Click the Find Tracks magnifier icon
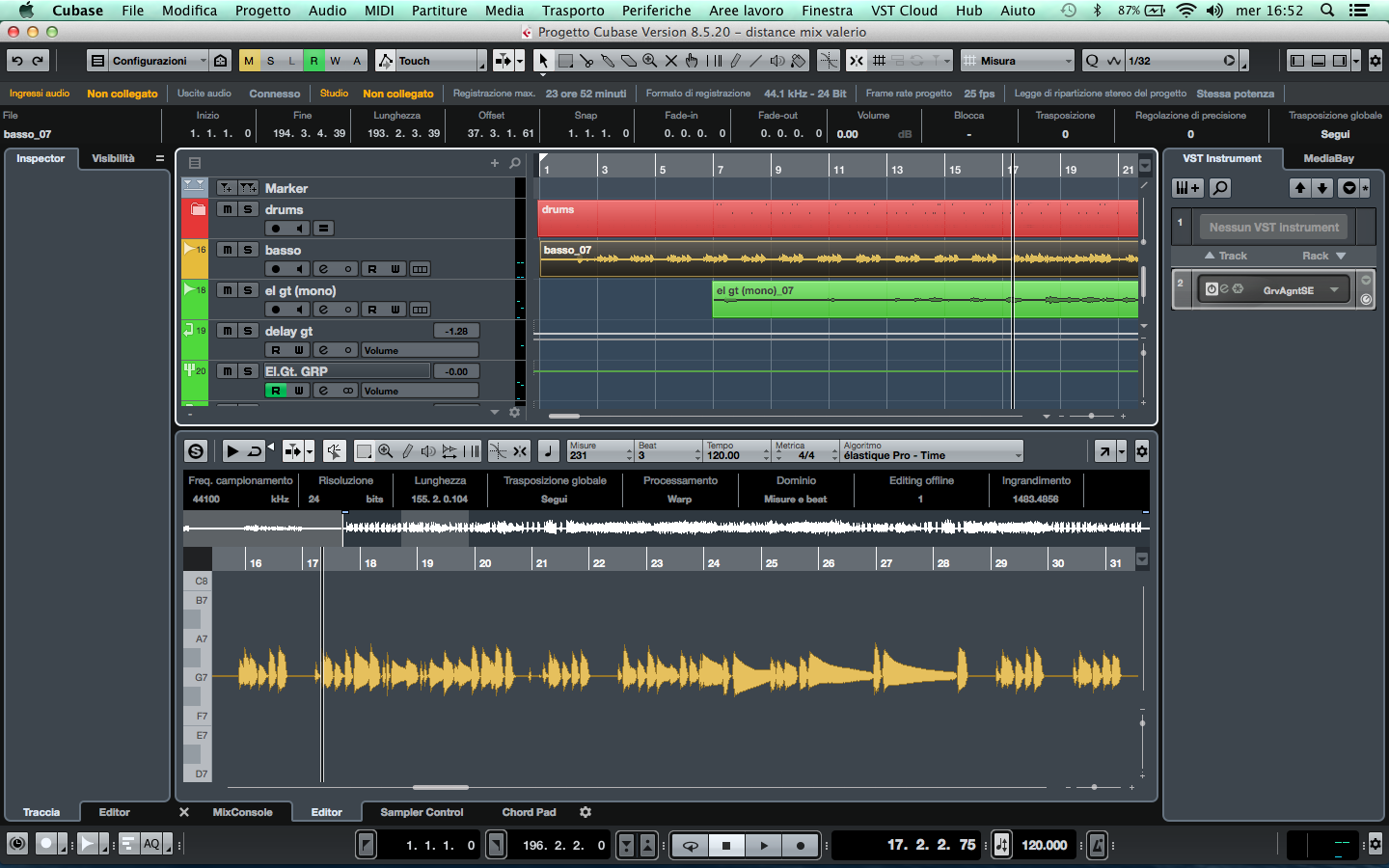This screenshot has width=1389, height=868. (515, 163)
